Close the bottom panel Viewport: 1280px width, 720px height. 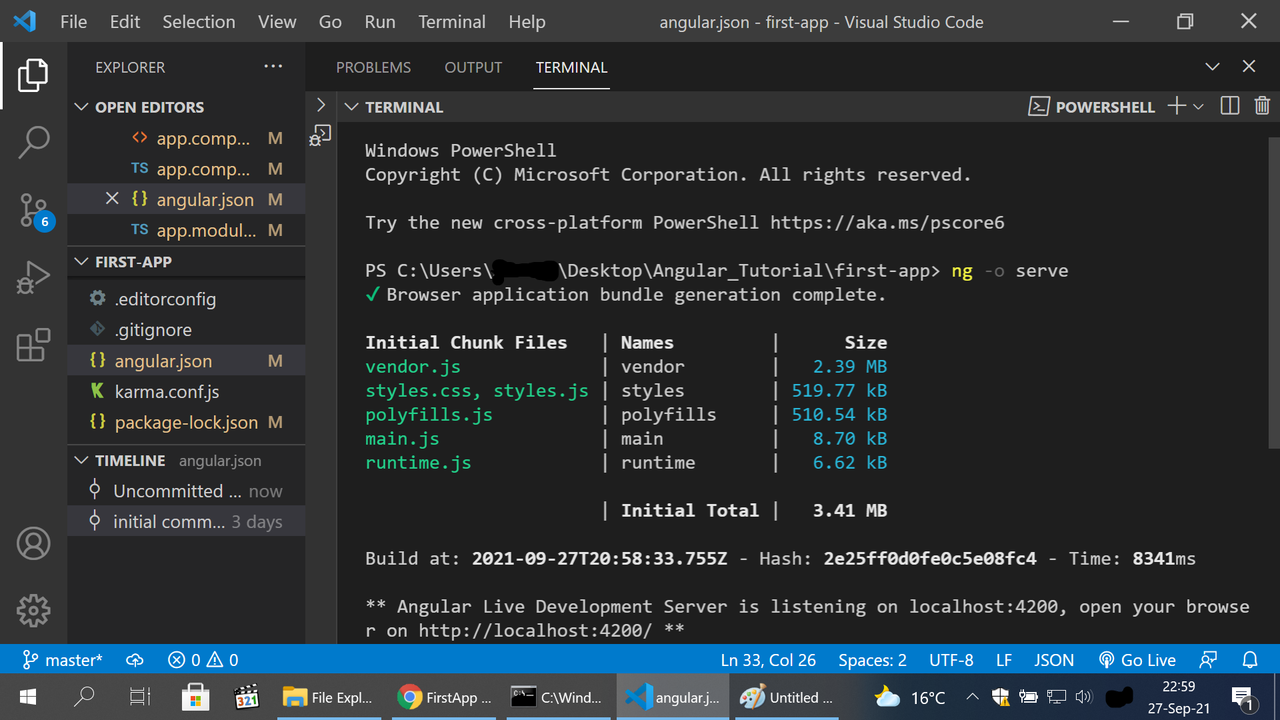[x=1249, y=67]
